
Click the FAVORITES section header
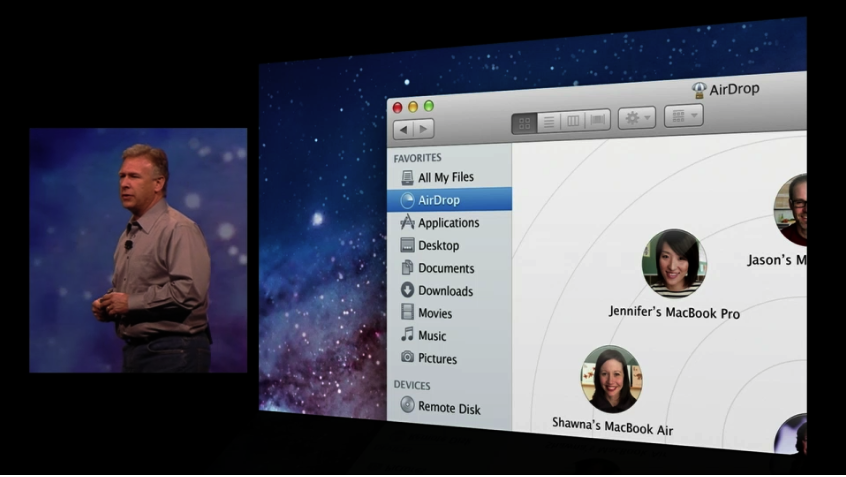click(418, 158)
